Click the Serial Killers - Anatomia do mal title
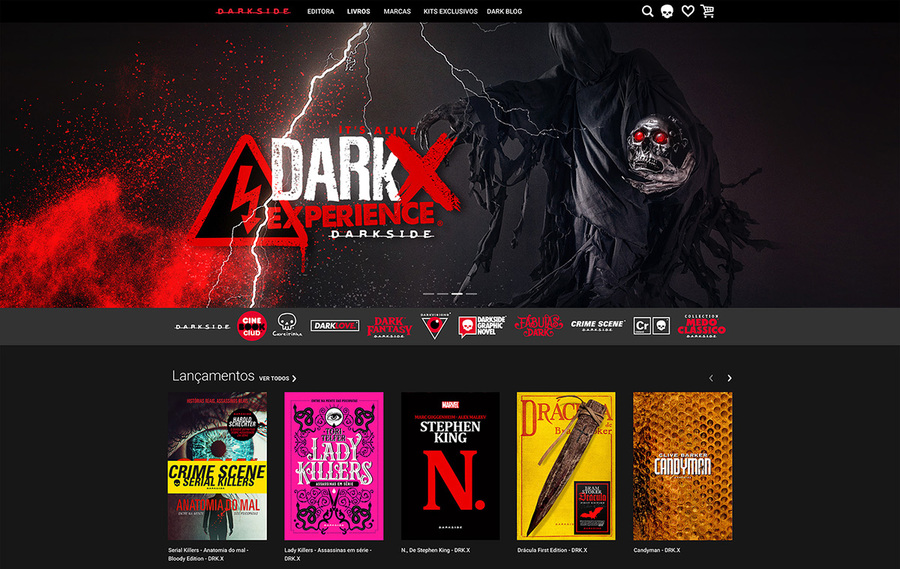 coord(208,554)
